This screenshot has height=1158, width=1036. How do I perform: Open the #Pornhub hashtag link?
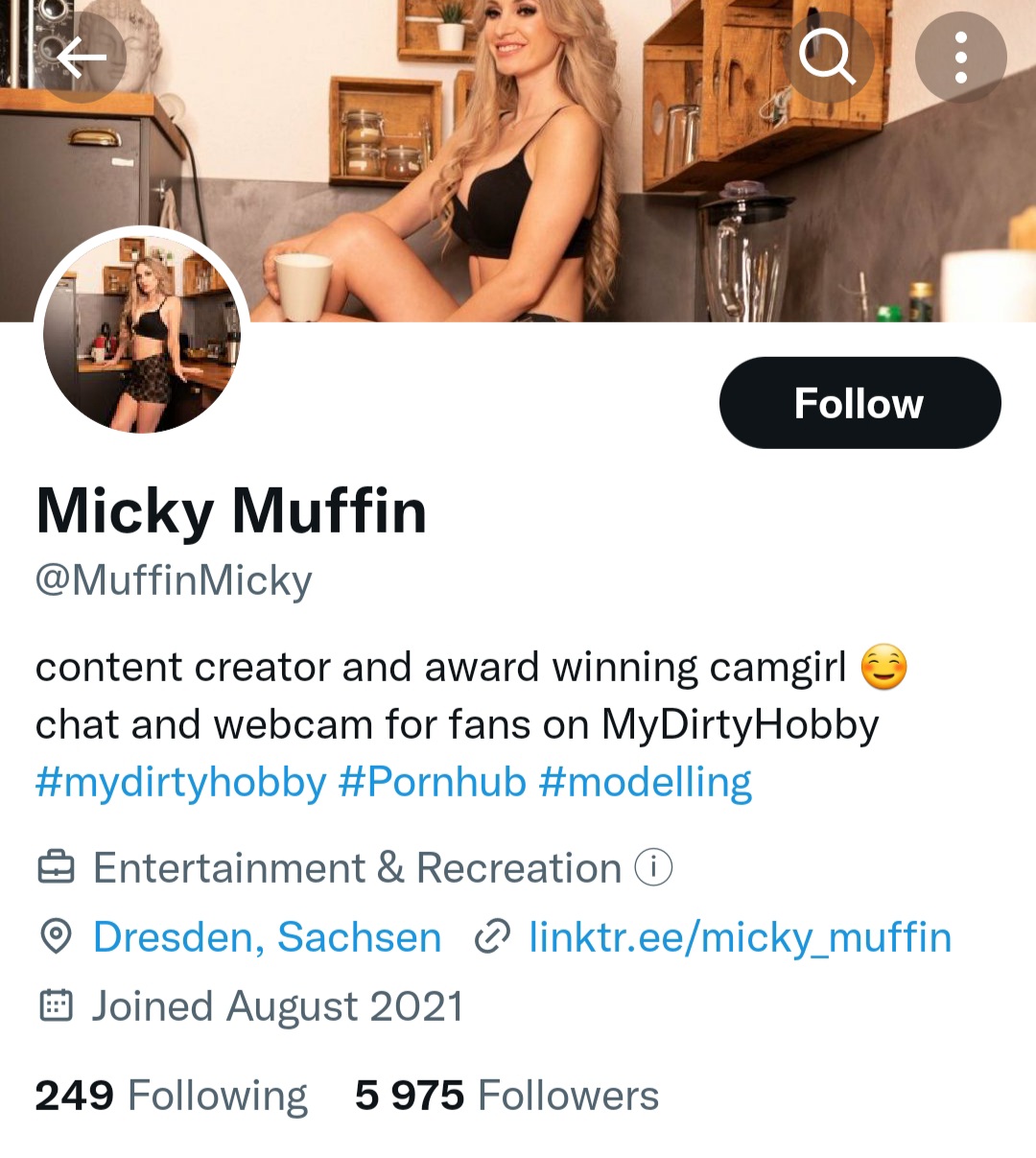click(x=433, y=782)
